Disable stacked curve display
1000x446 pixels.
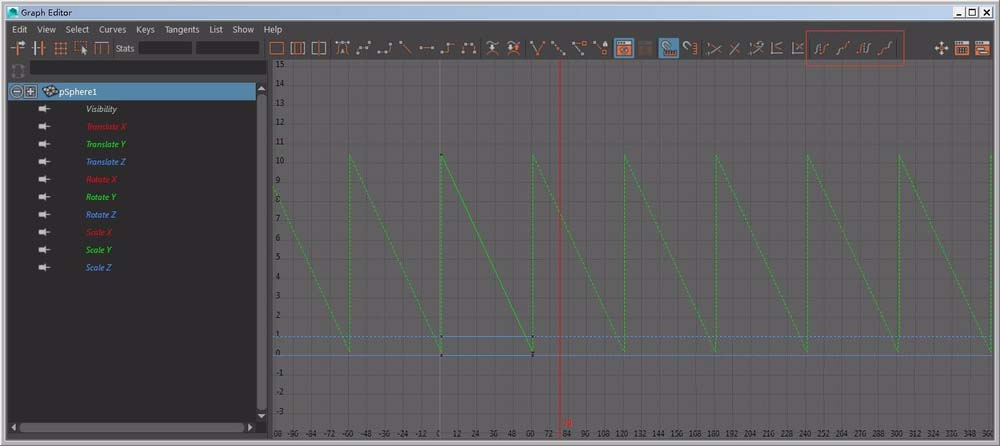tap(797, 48)
